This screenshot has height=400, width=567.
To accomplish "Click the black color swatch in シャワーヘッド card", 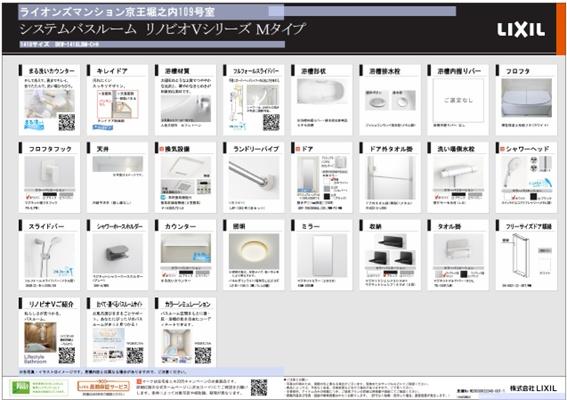I will (x=534, y=197).
